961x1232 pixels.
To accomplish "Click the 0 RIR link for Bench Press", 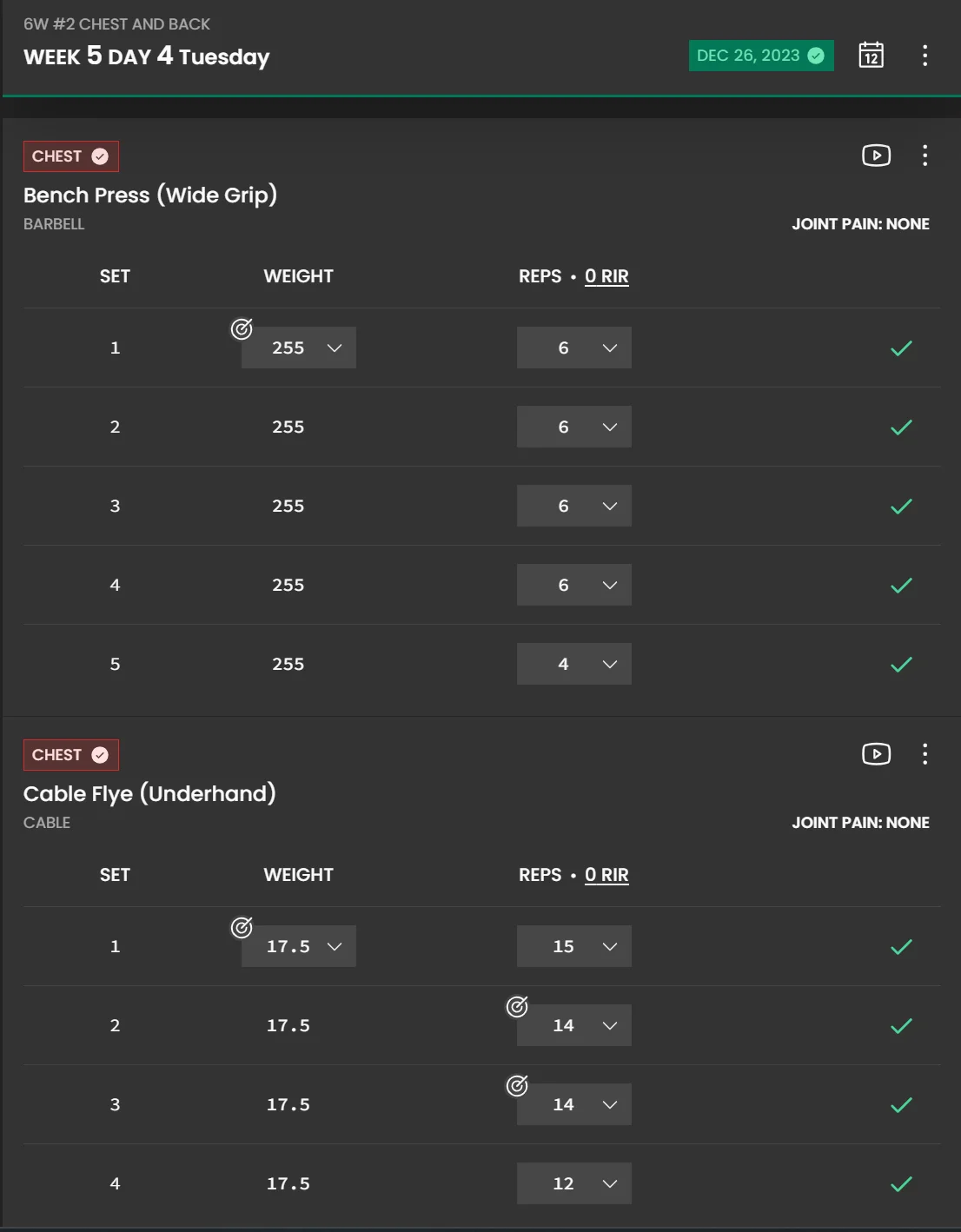I will coord(606,276).
